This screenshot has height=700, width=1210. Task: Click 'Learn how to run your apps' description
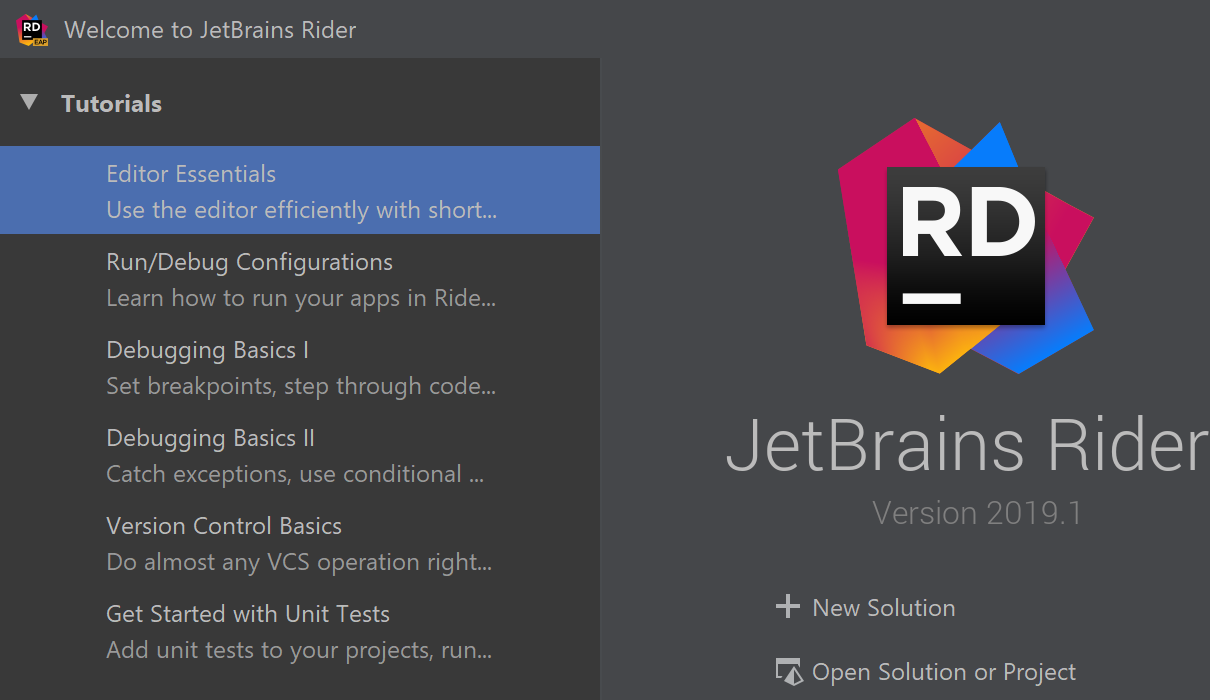(x=301, y=298)
